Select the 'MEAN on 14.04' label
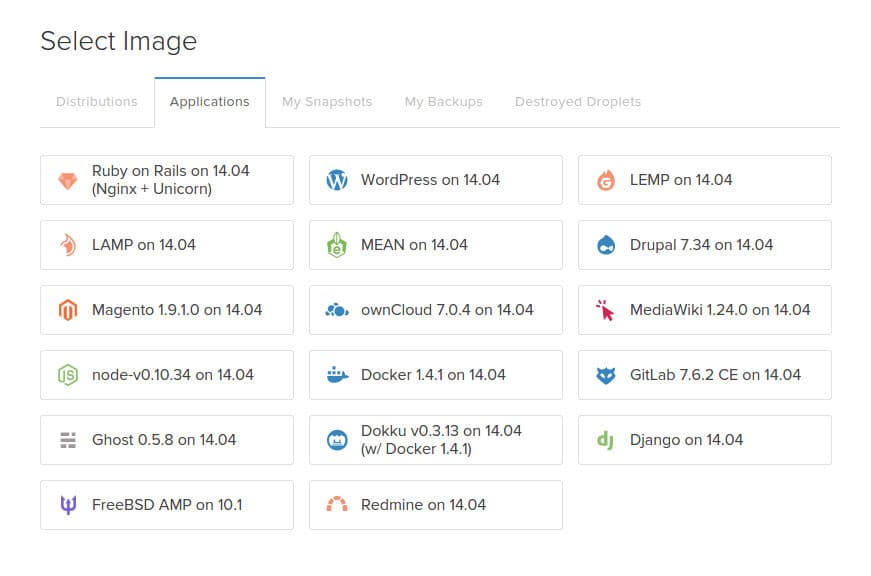Image resolution: width=871 pixels, height=576 pixels. point(414,245)
